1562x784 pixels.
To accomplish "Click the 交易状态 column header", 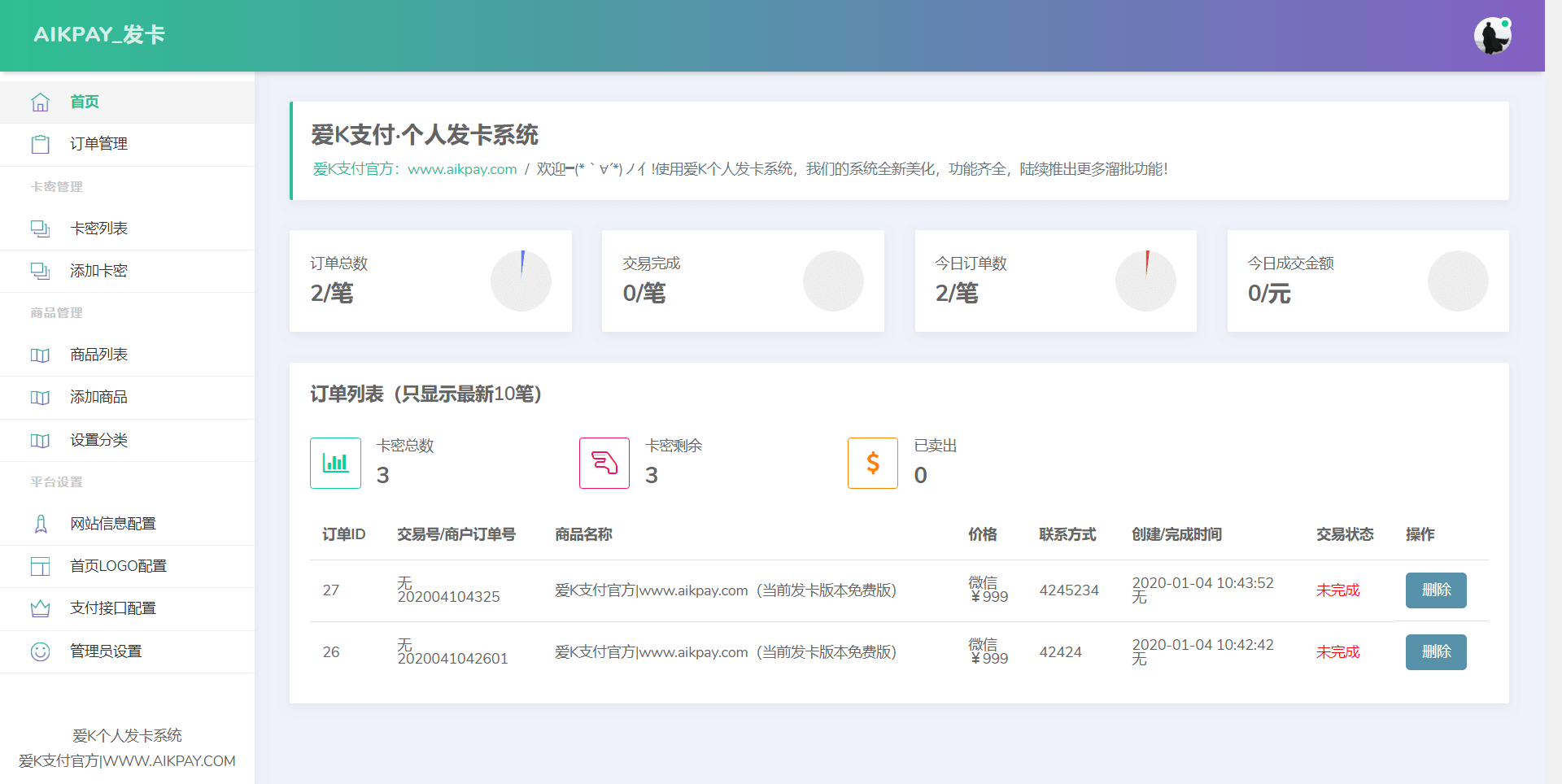I will (x=1345, y=534).
